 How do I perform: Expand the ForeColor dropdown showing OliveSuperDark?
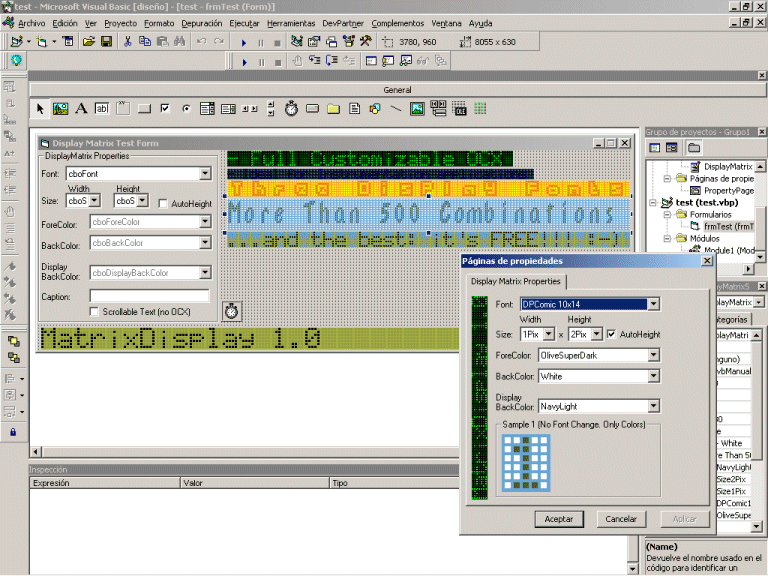[653, 355]
